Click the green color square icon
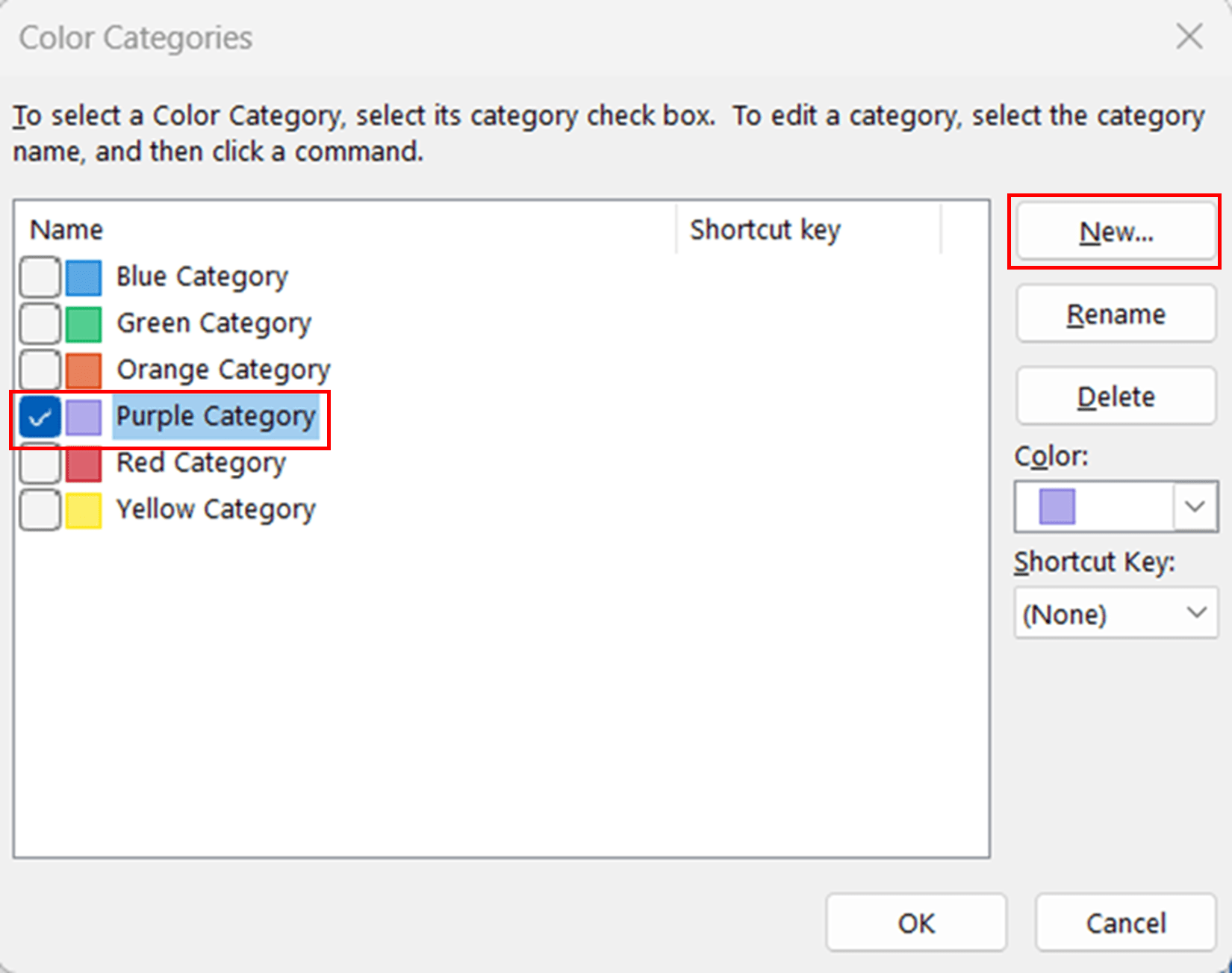 click(x=84, y=324)
